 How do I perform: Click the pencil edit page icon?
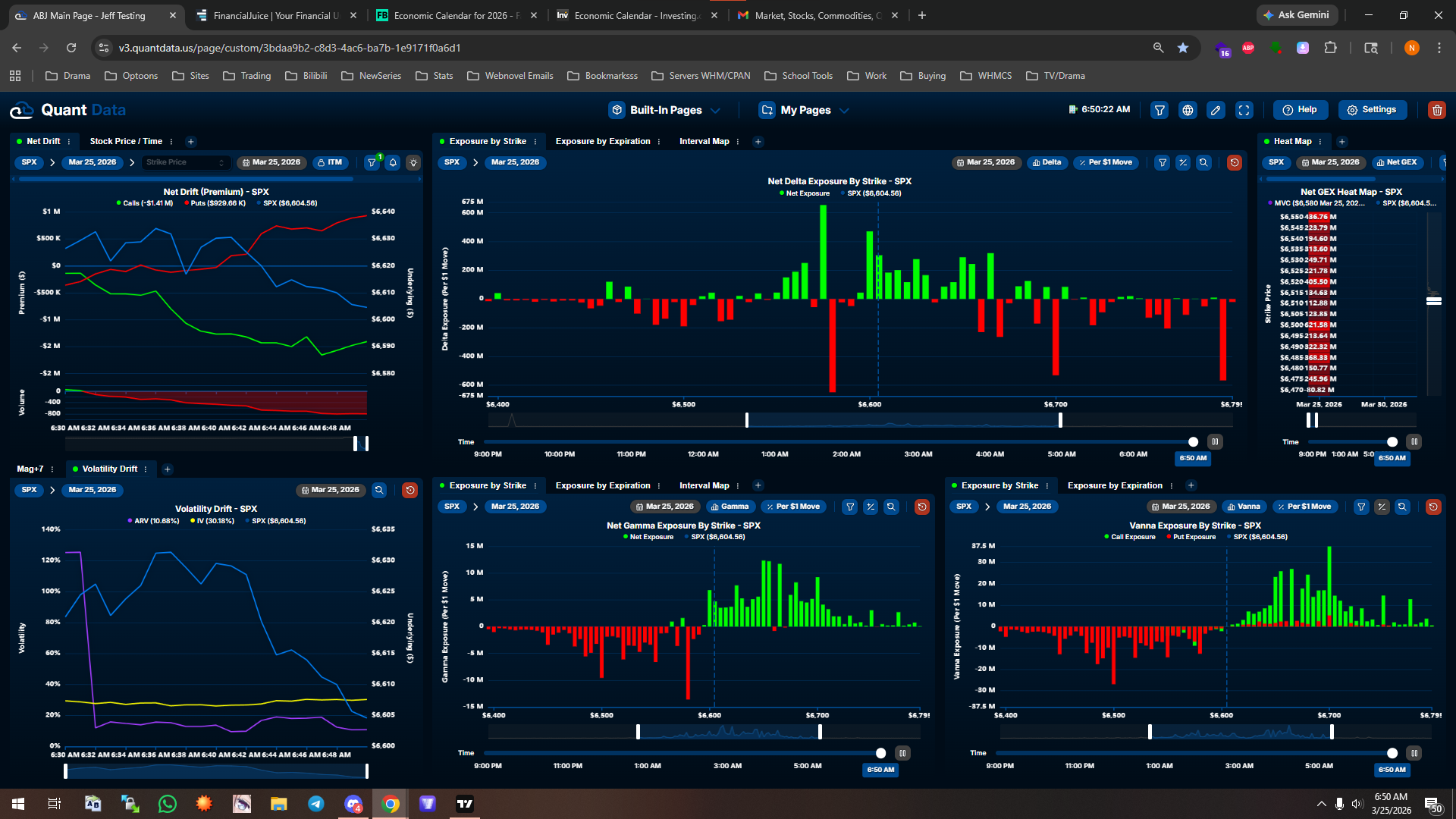1216,110
